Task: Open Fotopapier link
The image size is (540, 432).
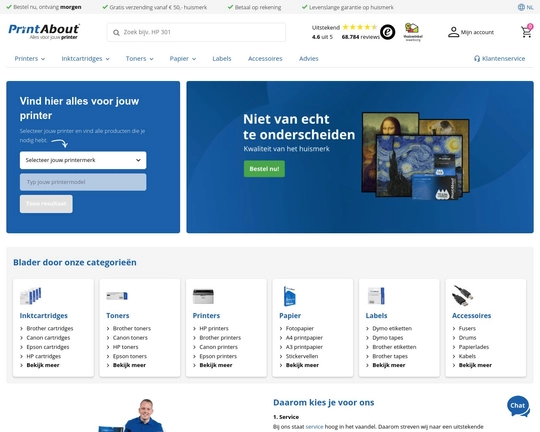Action: point(300,328)
